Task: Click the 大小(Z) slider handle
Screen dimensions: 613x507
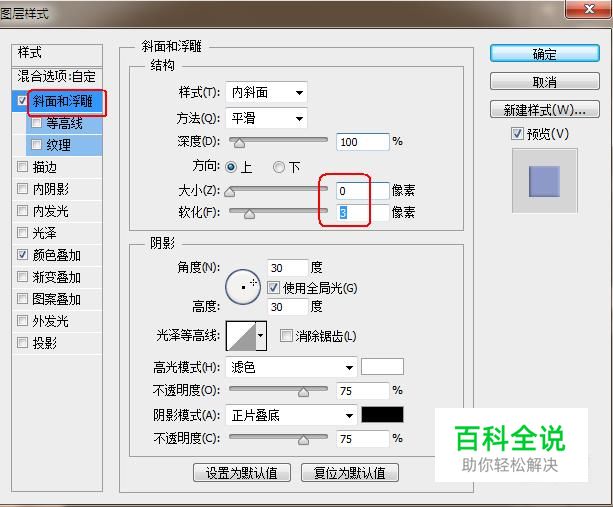Action: point(230,192)
